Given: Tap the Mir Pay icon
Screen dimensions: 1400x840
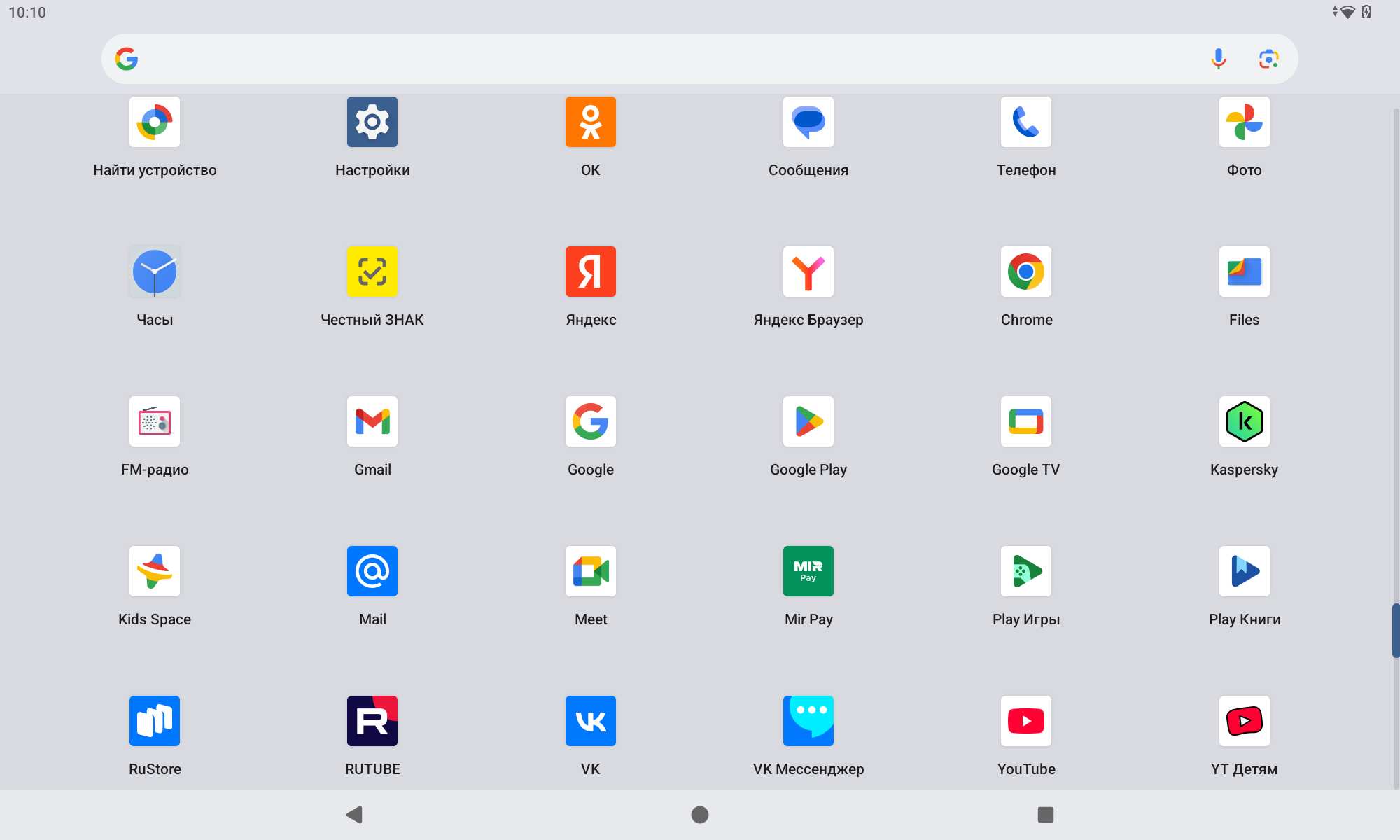Looking at the screenshot, I should pos(808,571).
